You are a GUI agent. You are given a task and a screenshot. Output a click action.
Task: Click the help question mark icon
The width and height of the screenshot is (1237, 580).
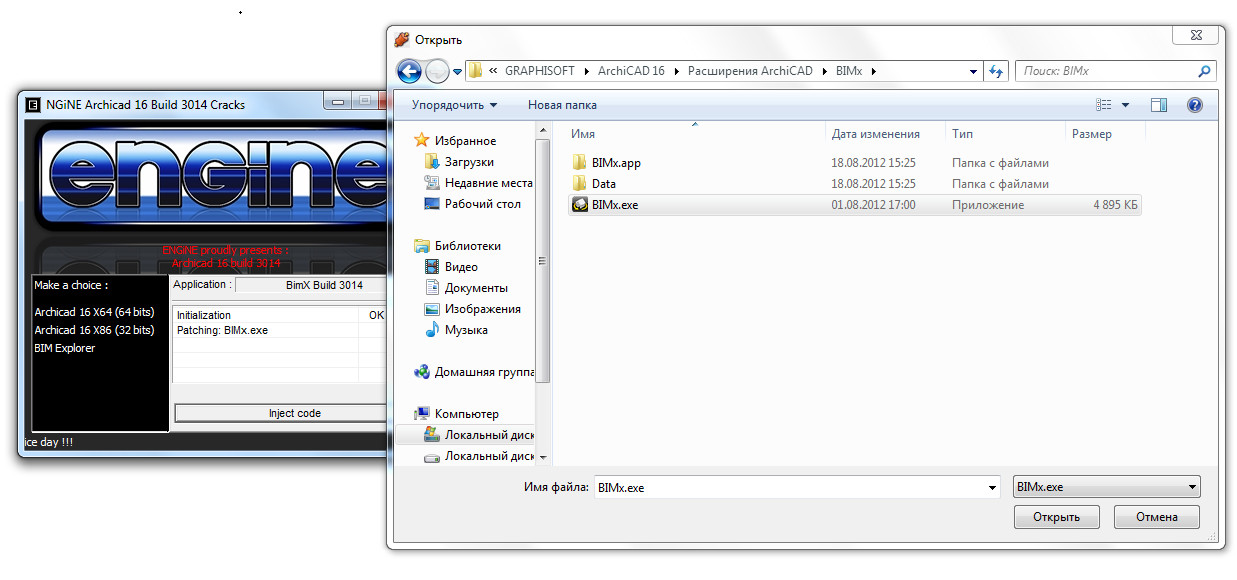pyautogui.click(x=1193, y=105)
